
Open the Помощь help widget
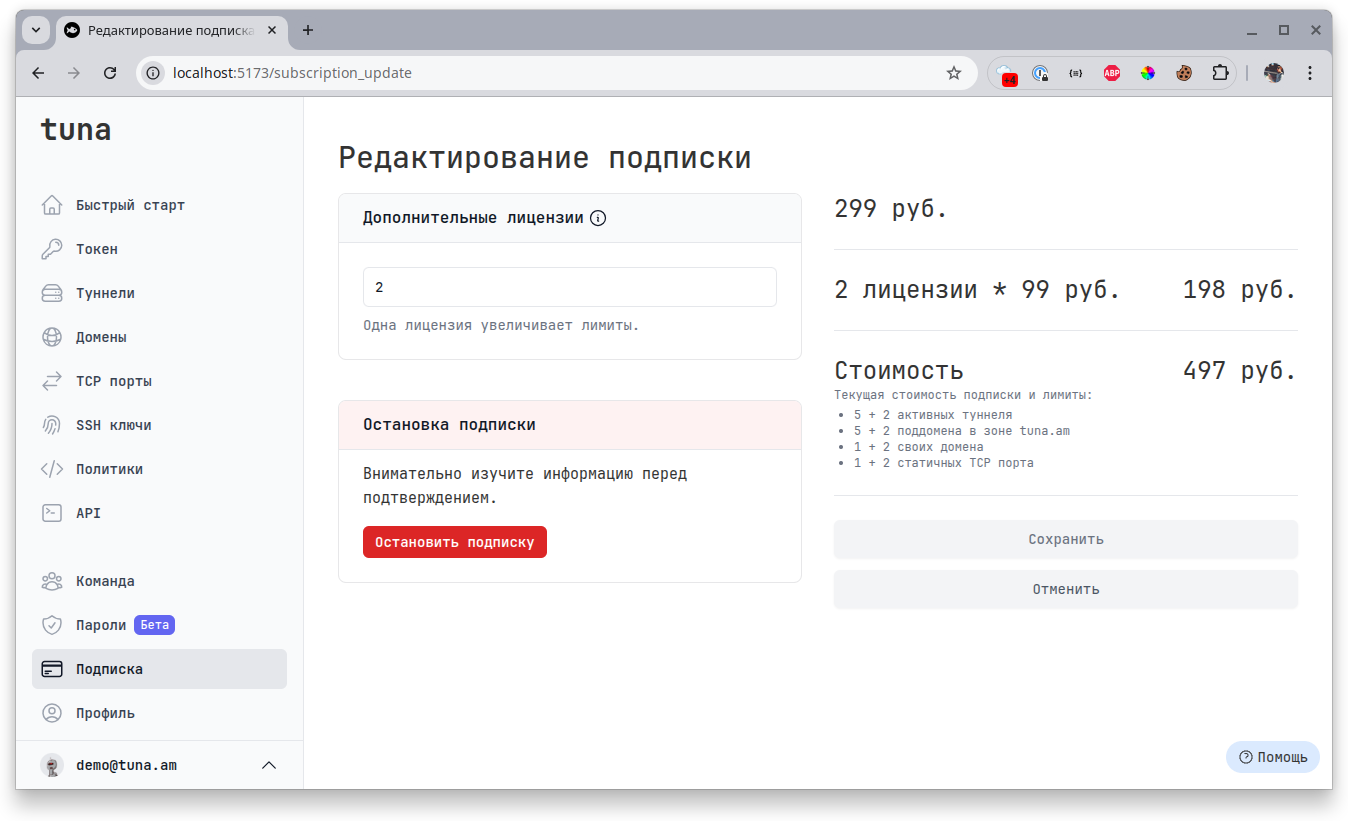[x=1272, y=757]
